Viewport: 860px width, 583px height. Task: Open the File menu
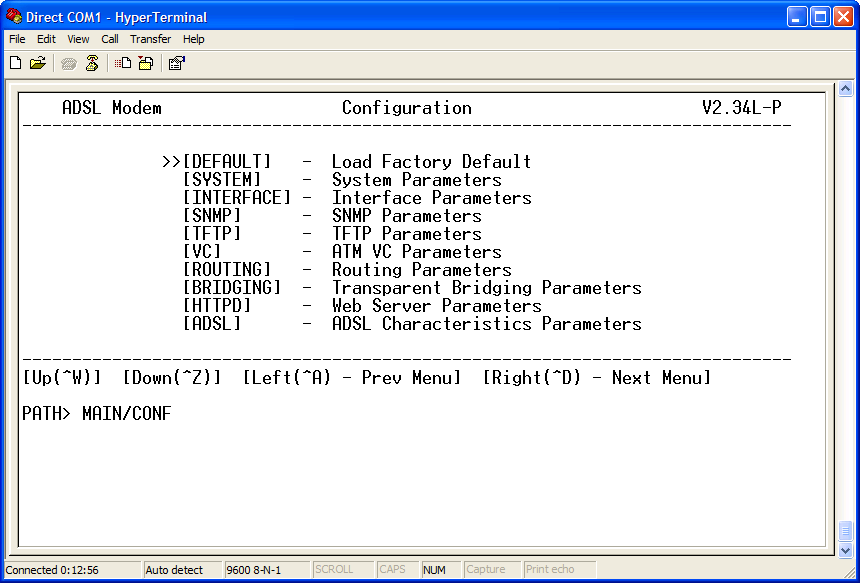click(16, 39)
